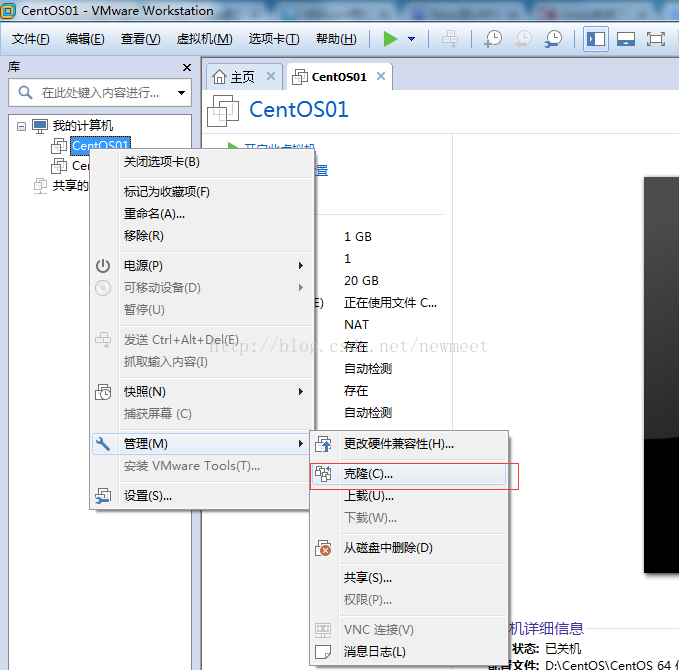Expand the 快照(N) submenu
The image size is (679, 670).
click(x=202, y=392)
